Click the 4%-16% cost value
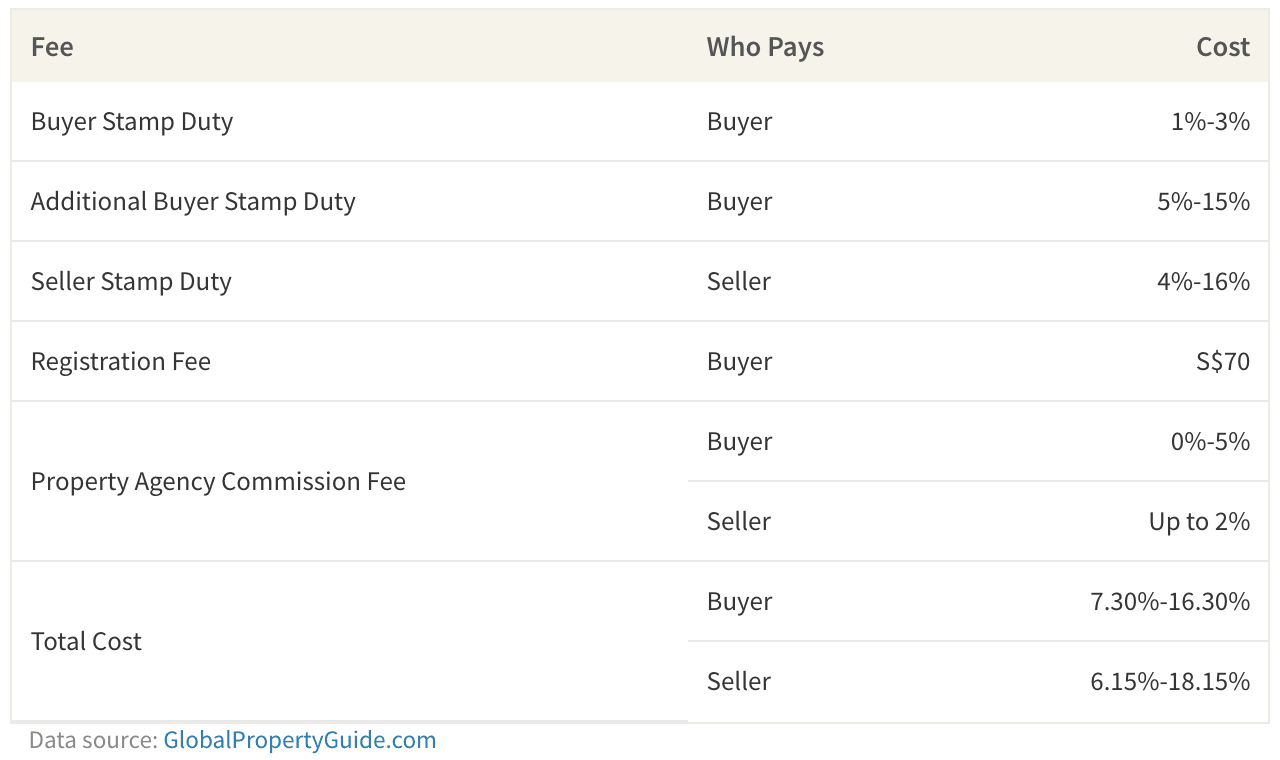Image resolution: width=1280 pixels, height=760 pixels. coord(1203,281)
